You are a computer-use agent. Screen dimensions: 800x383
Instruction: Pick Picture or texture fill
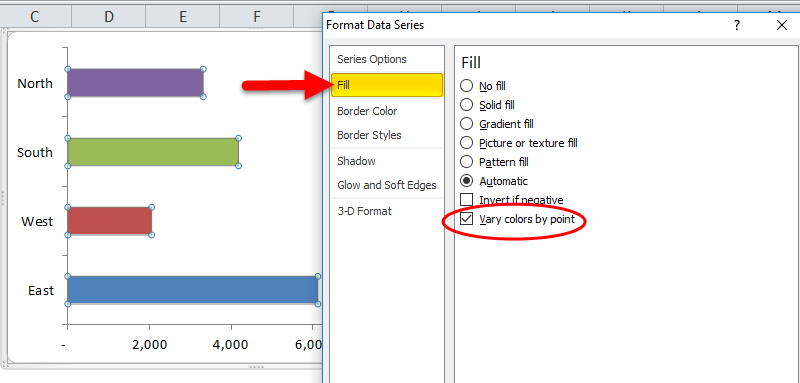point(466,143)
